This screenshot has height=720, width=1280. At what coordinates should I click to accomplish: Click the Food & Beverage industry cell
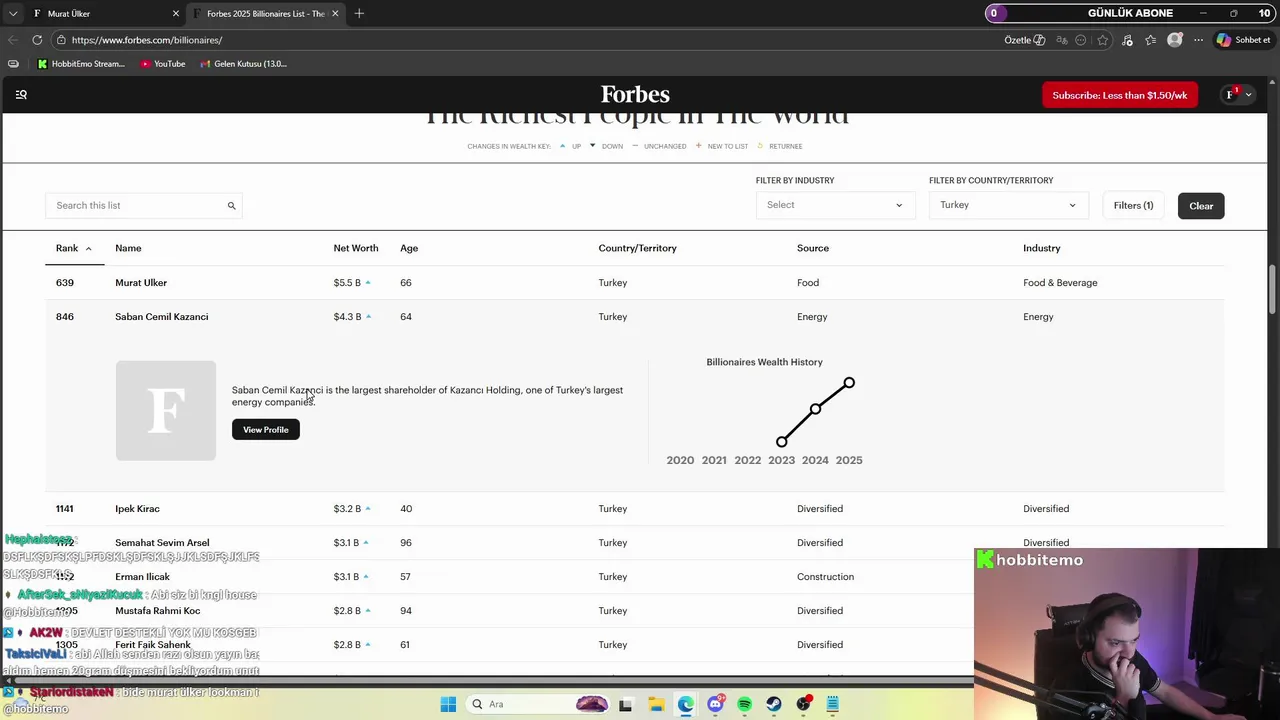click(1060, 283)
